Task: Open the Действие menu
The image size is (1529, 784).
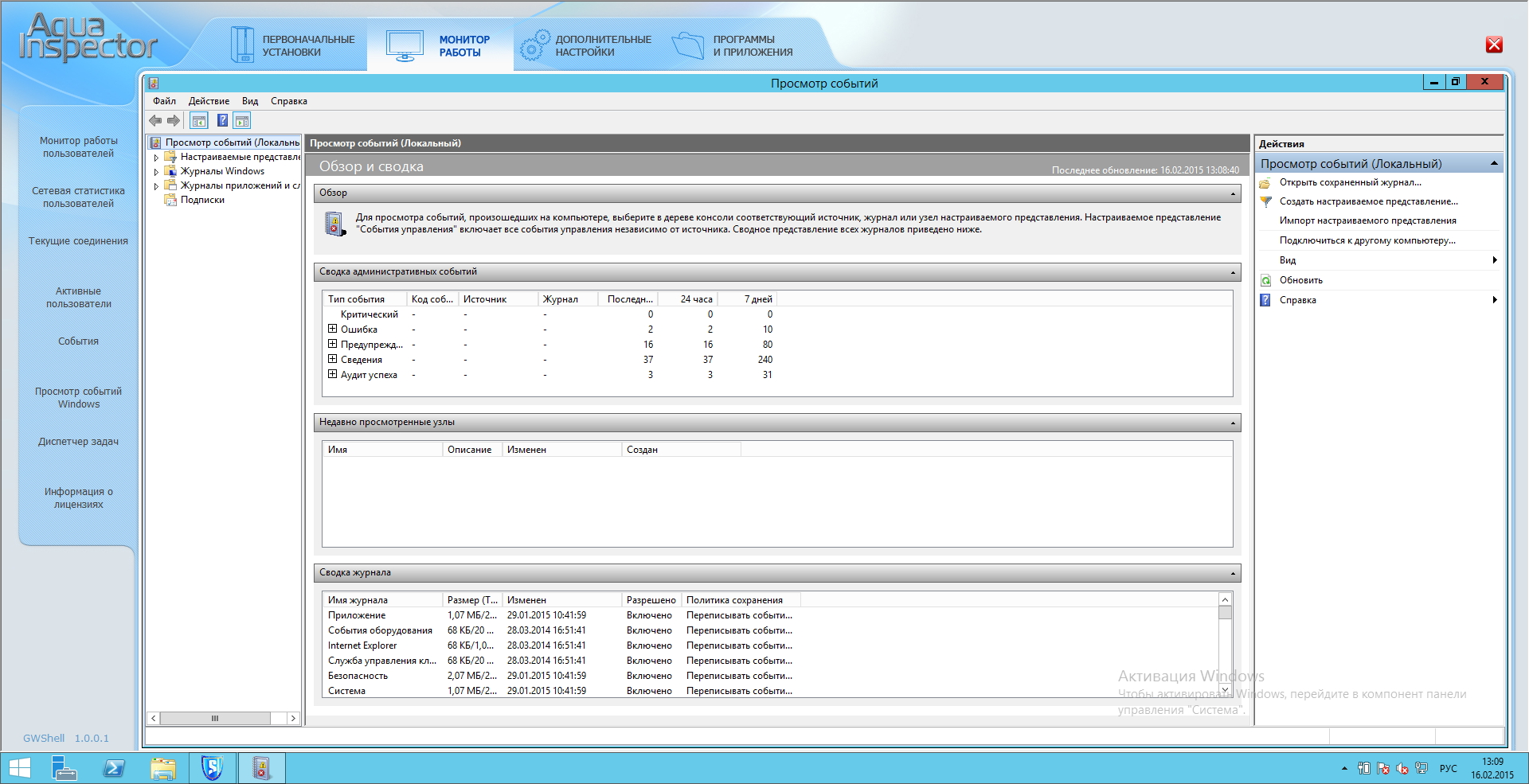Action: [x=209, y=101]
